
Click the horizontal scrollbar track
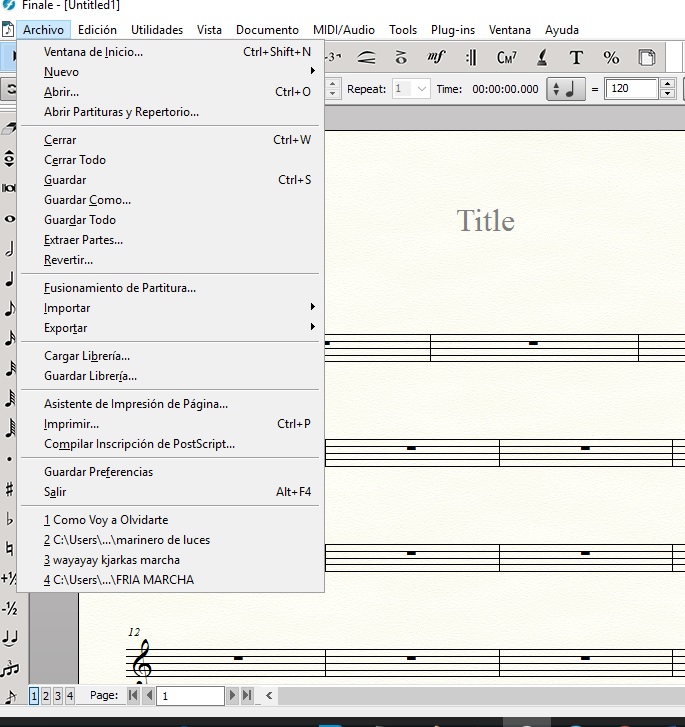pos(481,695)
